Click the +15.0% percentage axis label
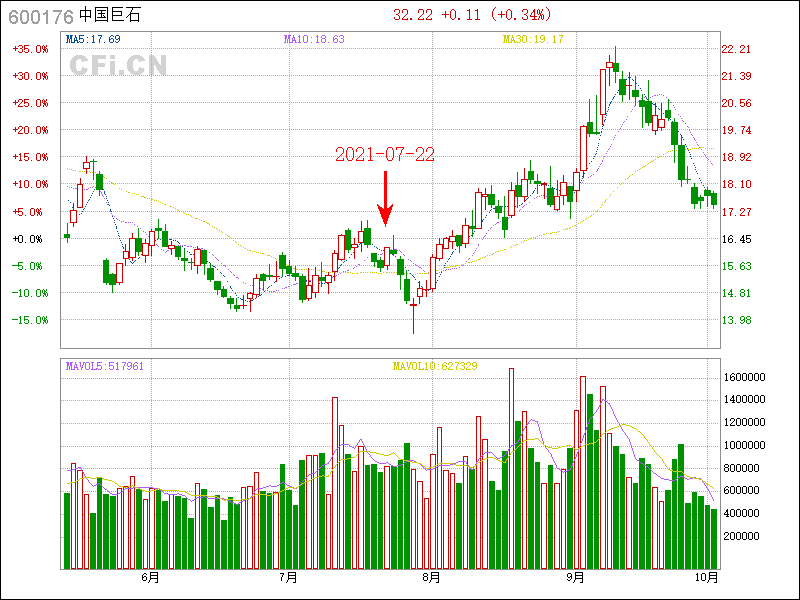This screenshot has width=800, height=600. (31, 158)
